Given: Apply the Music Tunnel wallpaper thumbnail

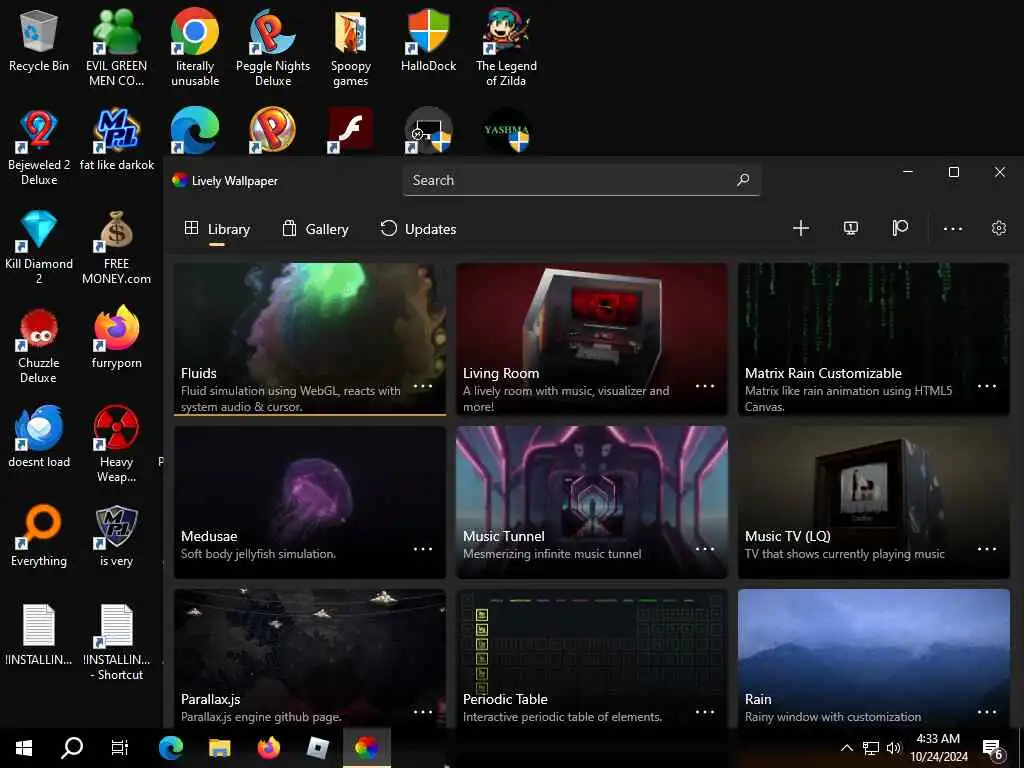Looking at the screenshot, I should tap(592, 502).
